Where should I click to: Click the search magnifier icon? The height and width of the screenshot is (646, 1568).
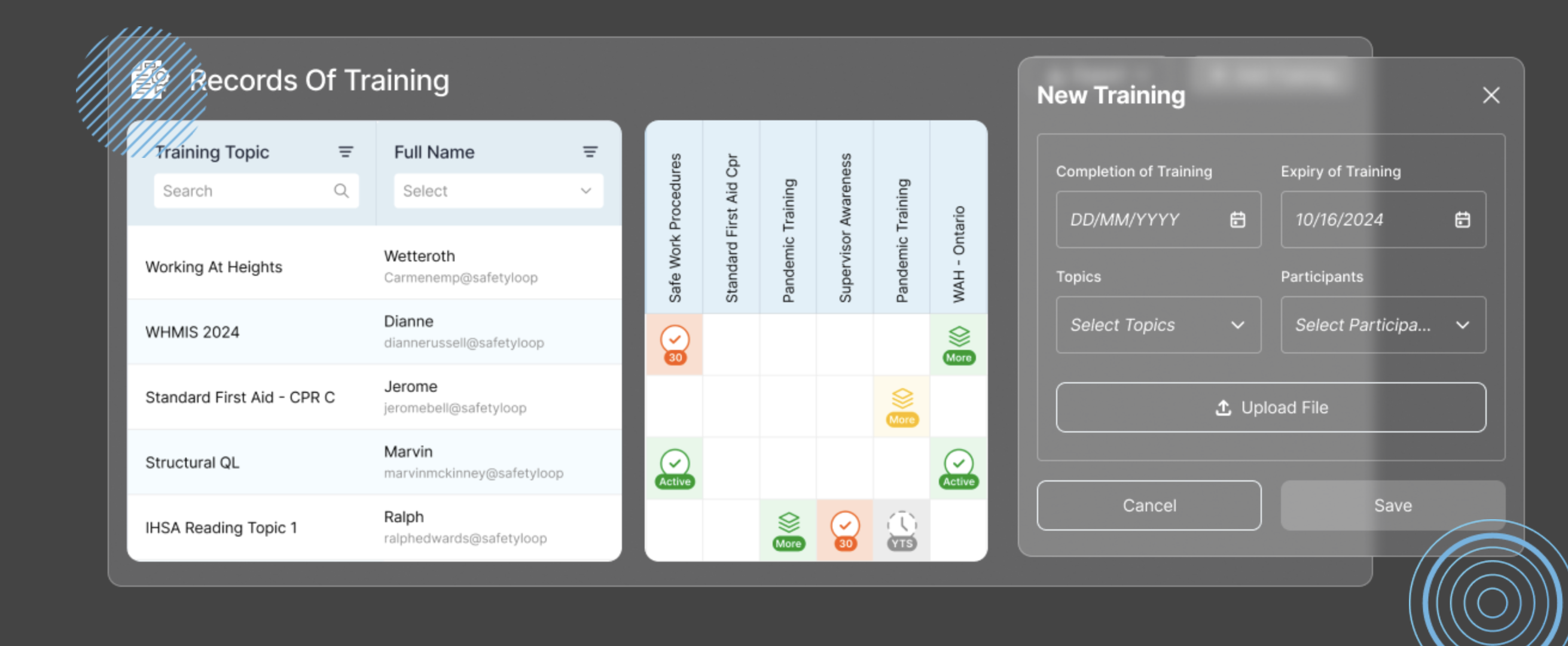pos(341,191)
